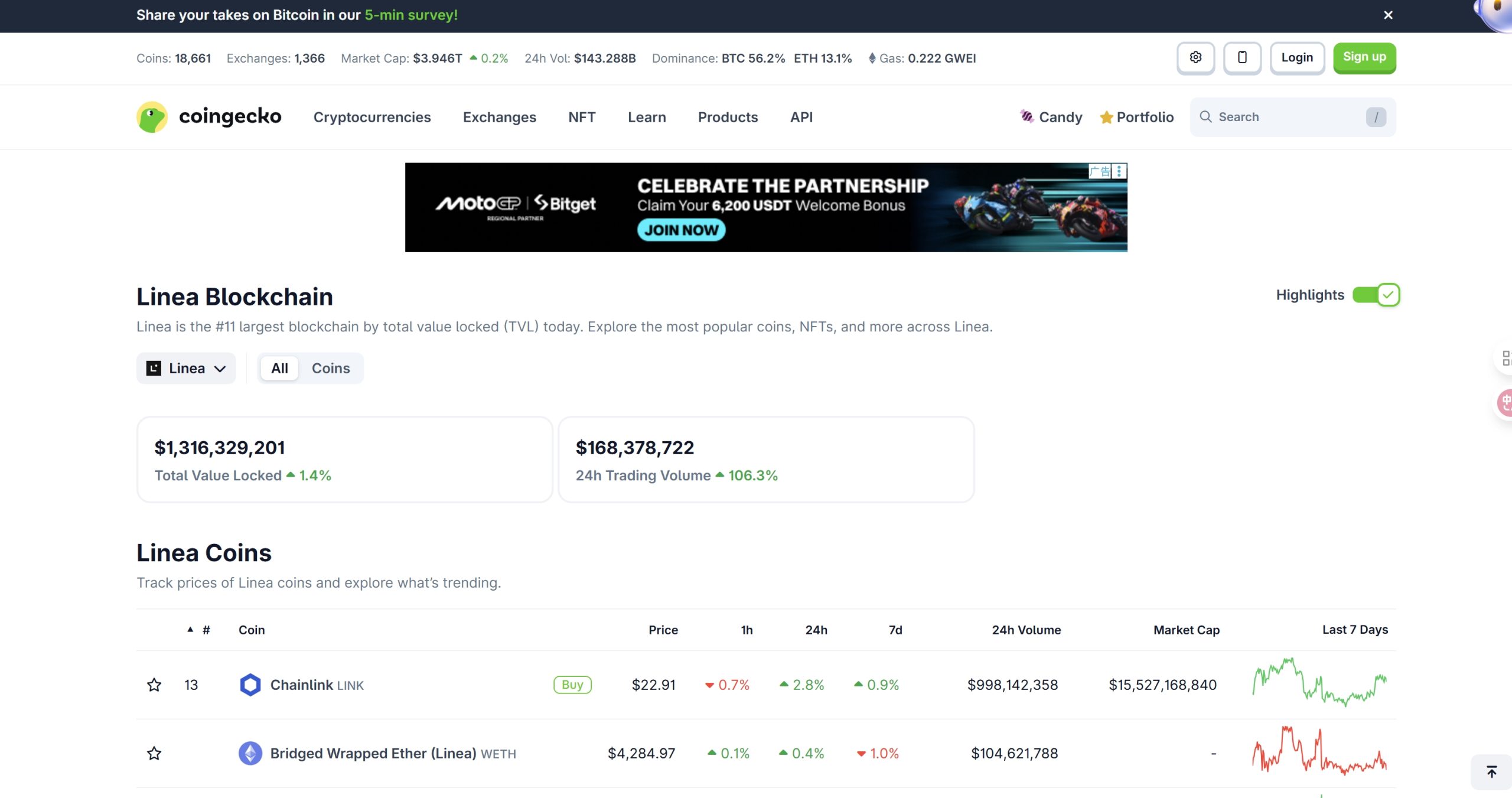Click the $1,316,329,201 Total Value Locked card
1512x798 pixels.
tap(345, 460)
